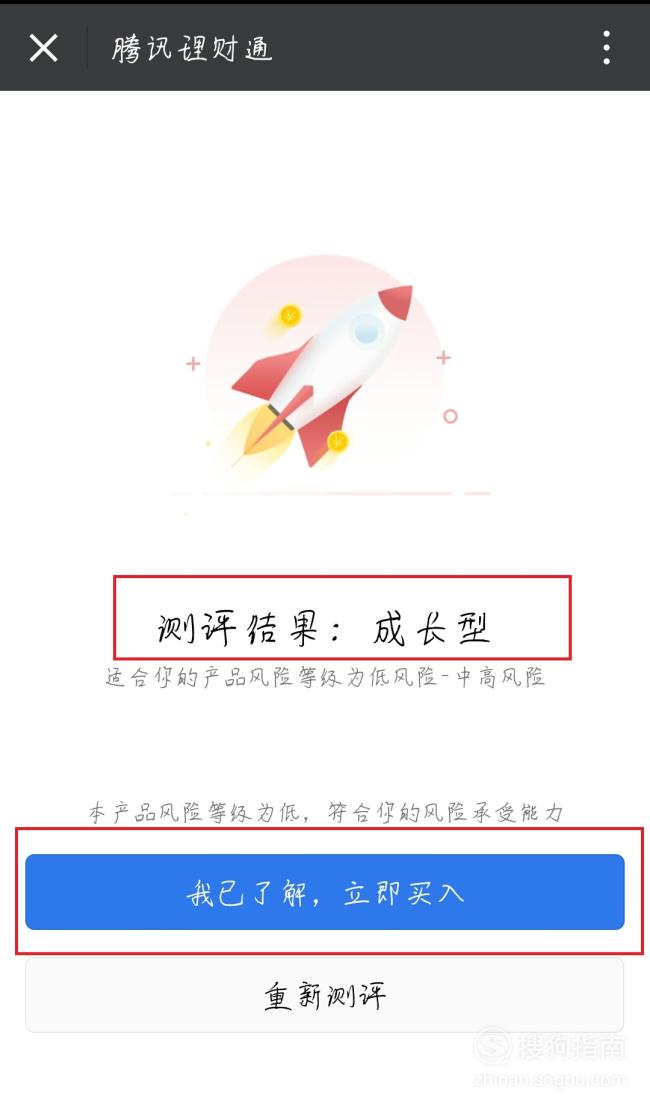Click the pink plus sign right of rocket
This screenshot has height=1114, width=650.
(443, 357)
